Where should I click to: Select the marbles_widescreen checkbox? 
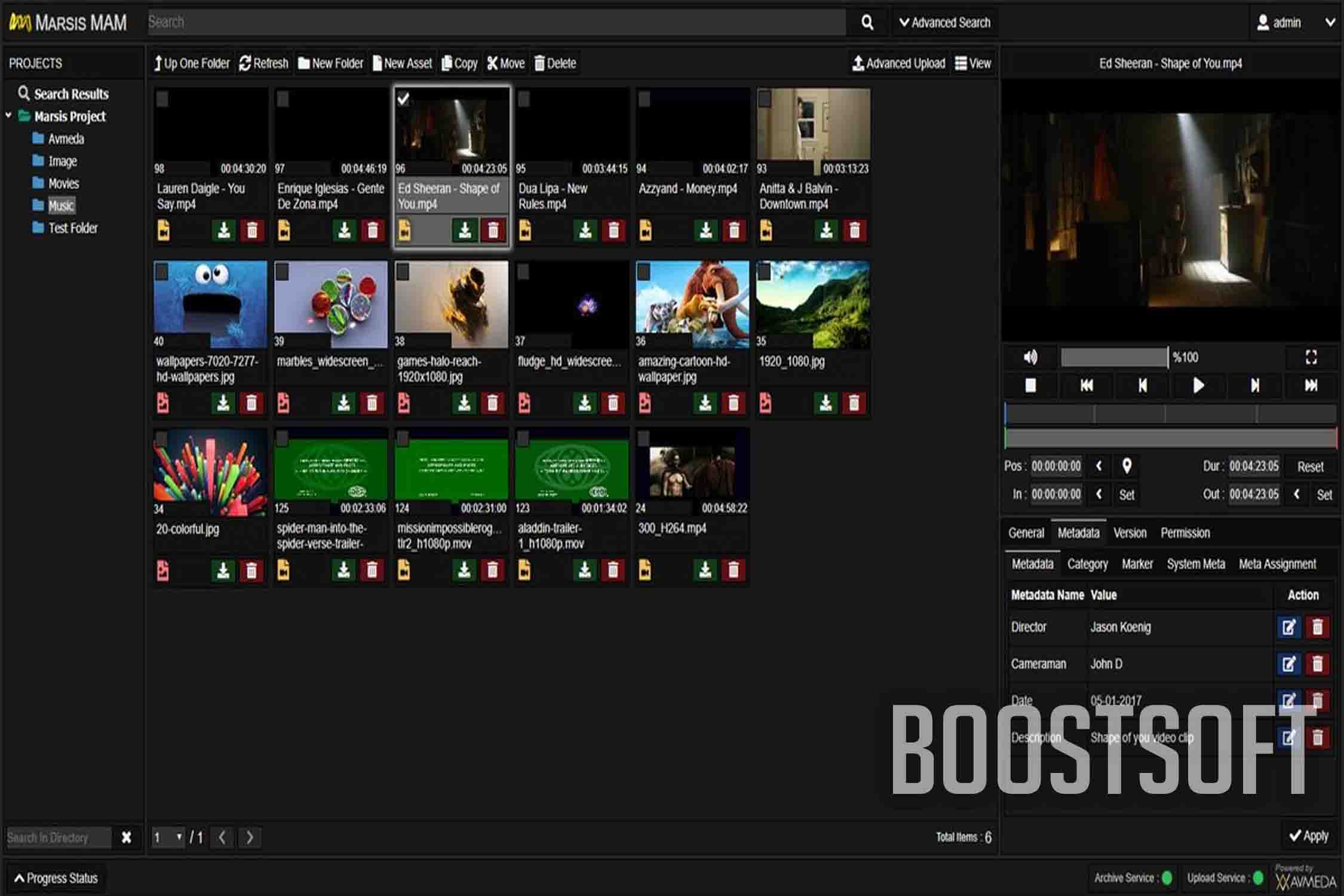point(282,272)
